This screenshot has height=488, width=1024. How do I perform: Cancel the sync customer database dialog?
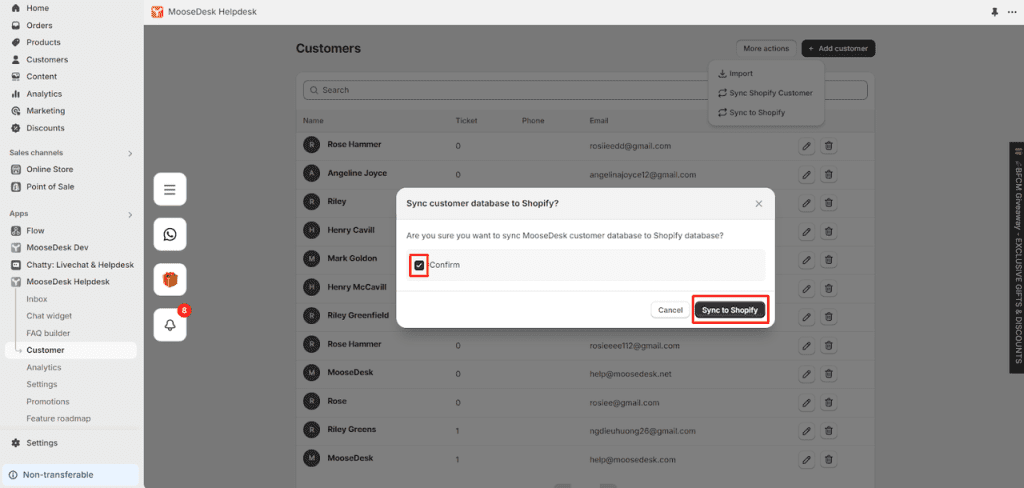point(670,310)
